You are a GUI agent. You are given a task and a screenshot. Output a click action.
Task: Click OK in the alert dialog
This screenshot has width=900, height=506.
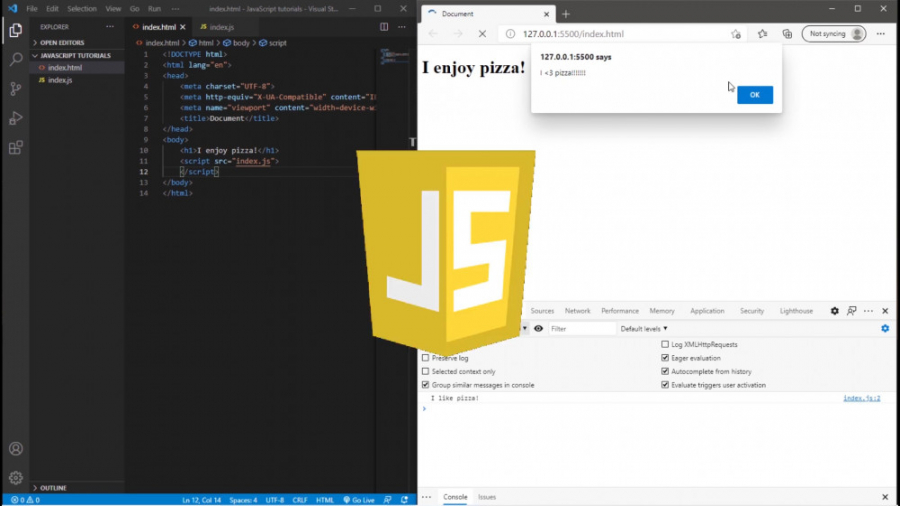(755, 95)
